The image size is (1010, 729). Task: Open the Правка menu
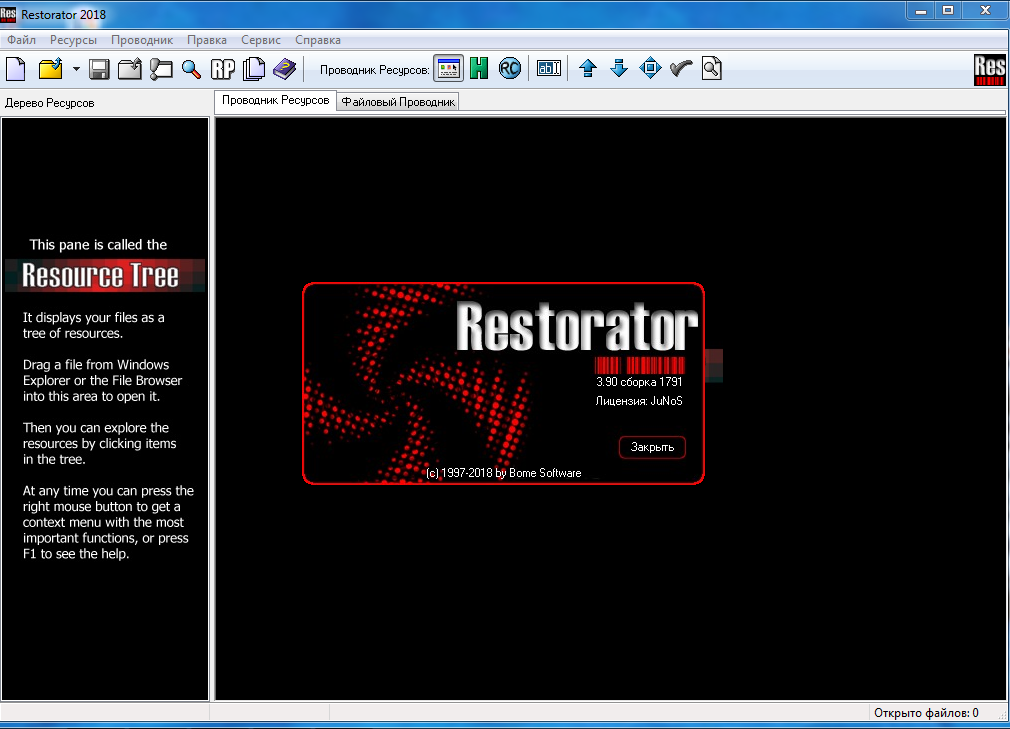point(207,40)
